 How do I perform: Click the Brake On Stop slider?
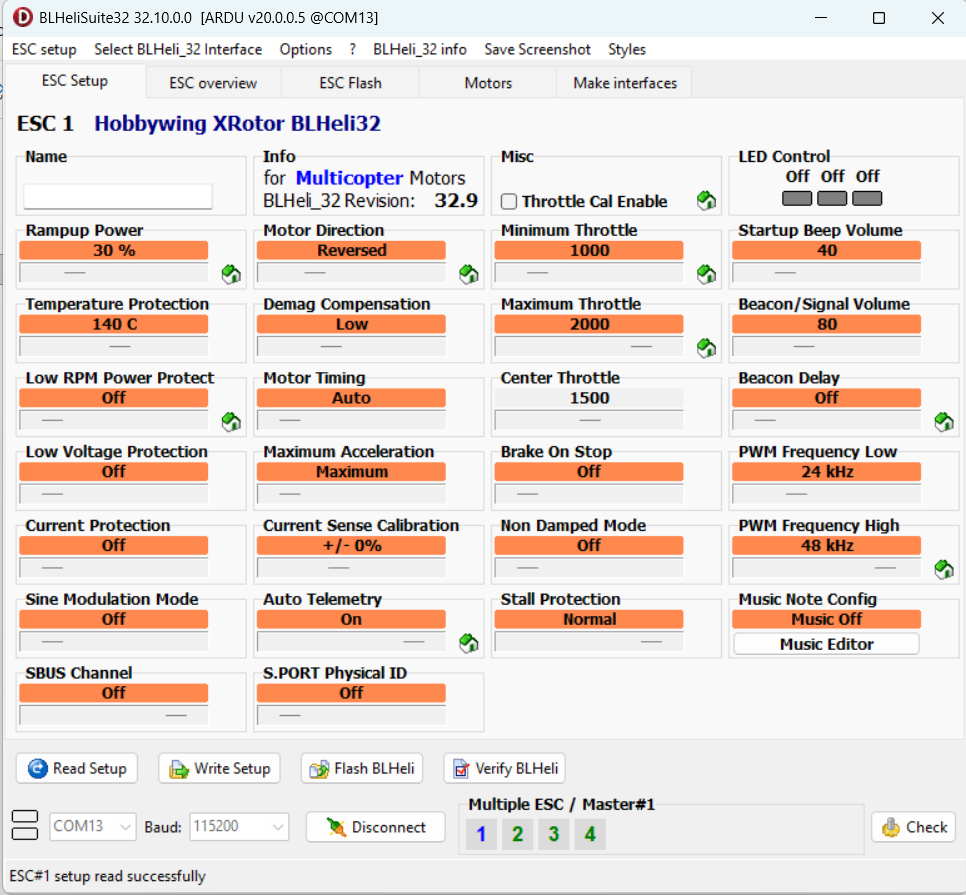pyautogui.click(x=589, y=494)
